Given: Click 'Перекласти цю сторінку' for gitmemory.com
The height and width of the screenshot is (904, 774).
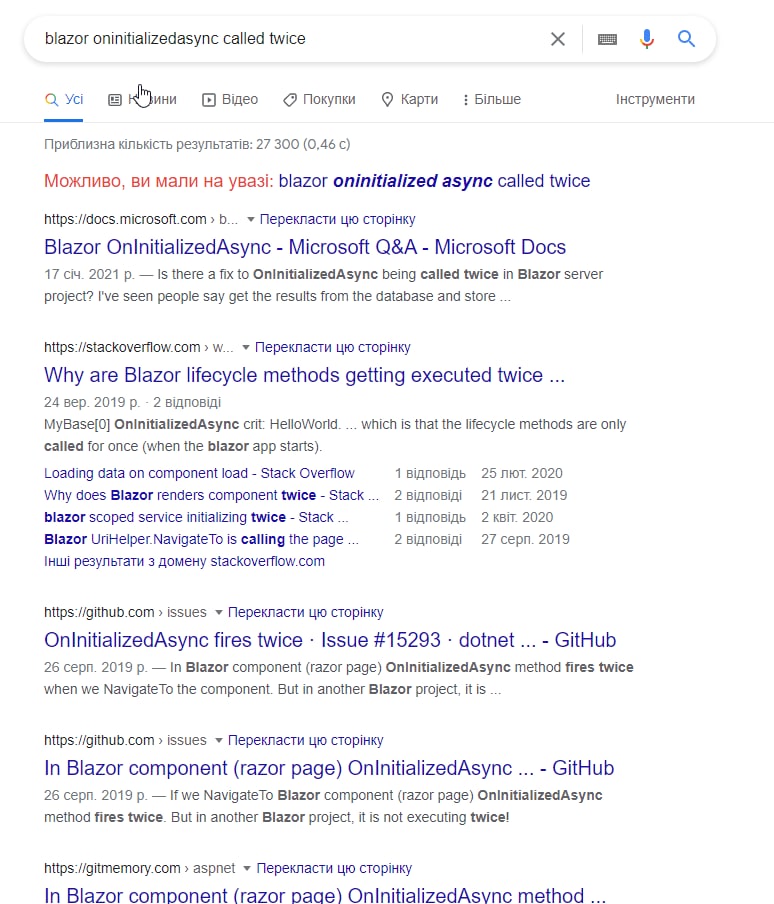Looking at the screenshot, I should pos(334,868).
